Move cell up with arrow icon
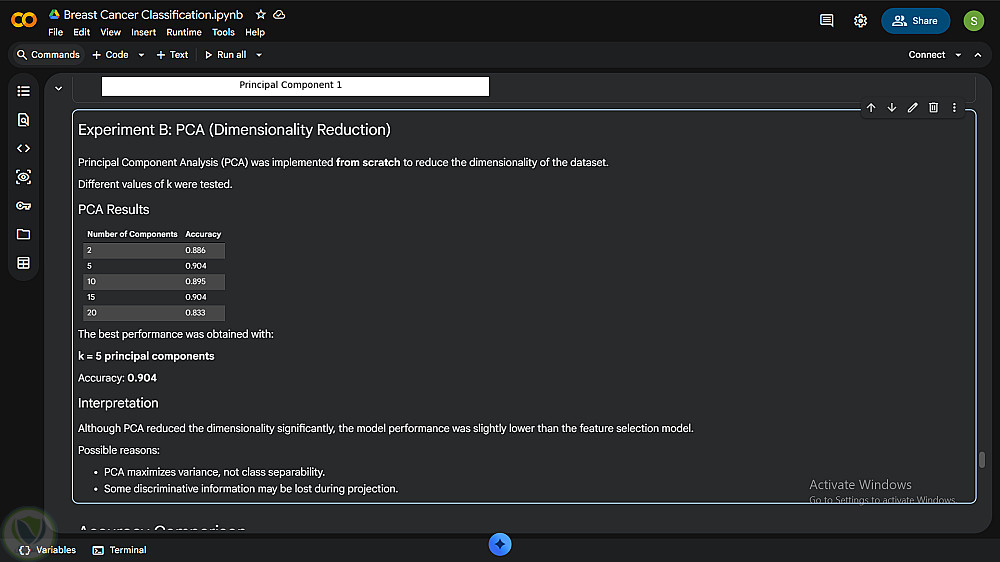 click(x=871, y=108)
